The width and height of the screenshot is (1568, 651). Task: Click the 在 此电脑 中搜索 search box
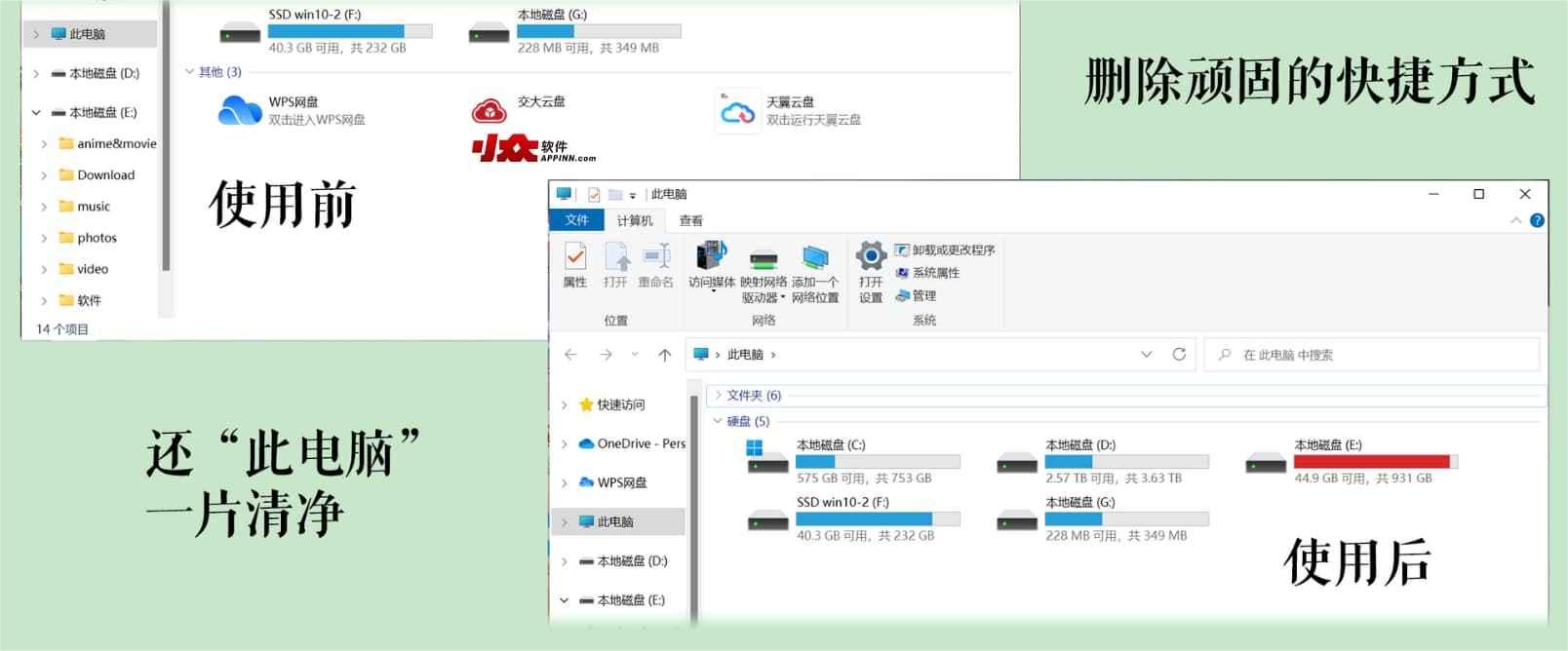(1372, 355)
